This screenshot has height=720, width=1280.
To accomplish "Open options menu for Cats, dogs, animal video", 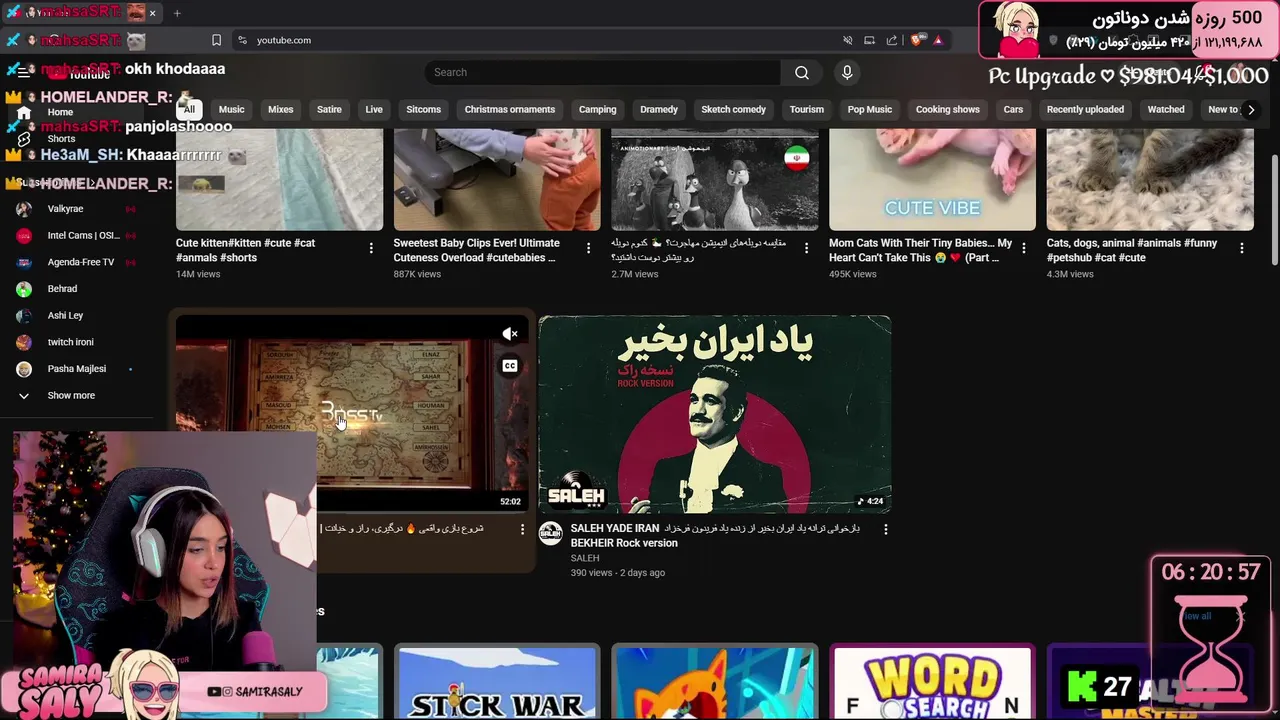I will pos(1241,248).
